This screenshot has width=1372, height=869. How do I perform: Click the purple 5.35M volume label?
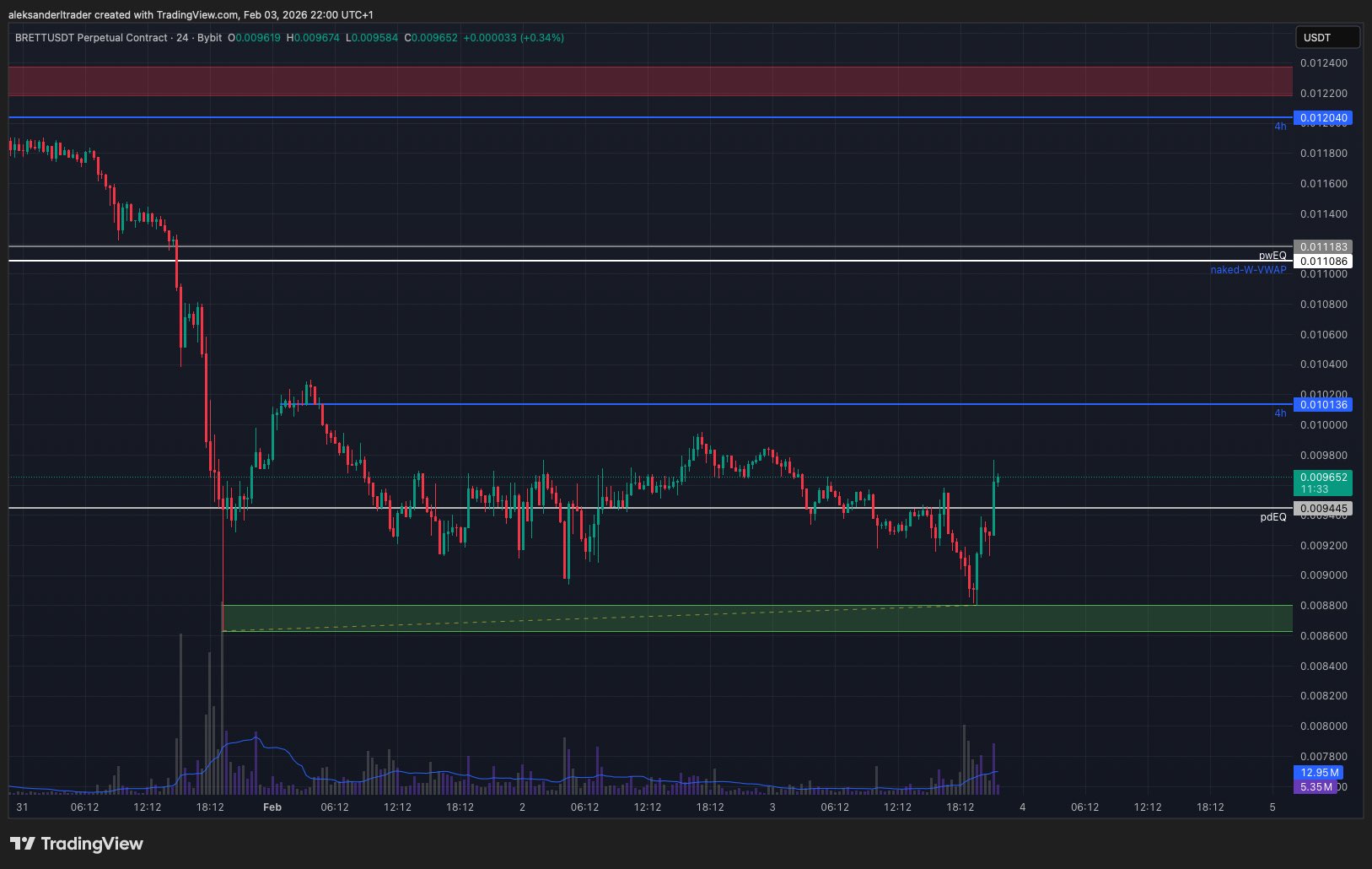coord(1316,787)
